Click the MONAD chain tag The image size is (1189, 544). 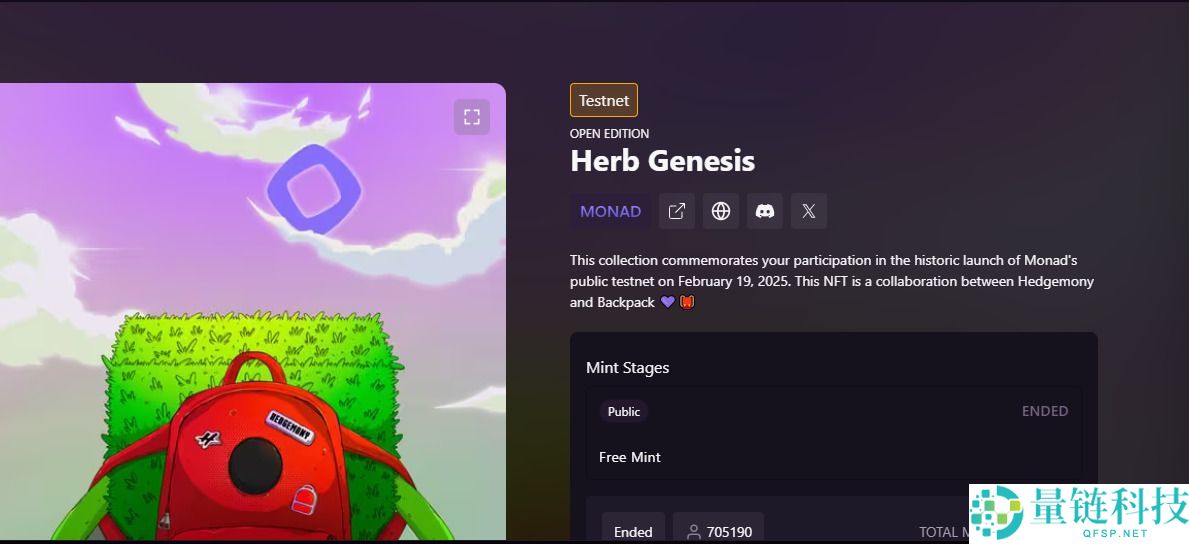(x=610, y=211)
